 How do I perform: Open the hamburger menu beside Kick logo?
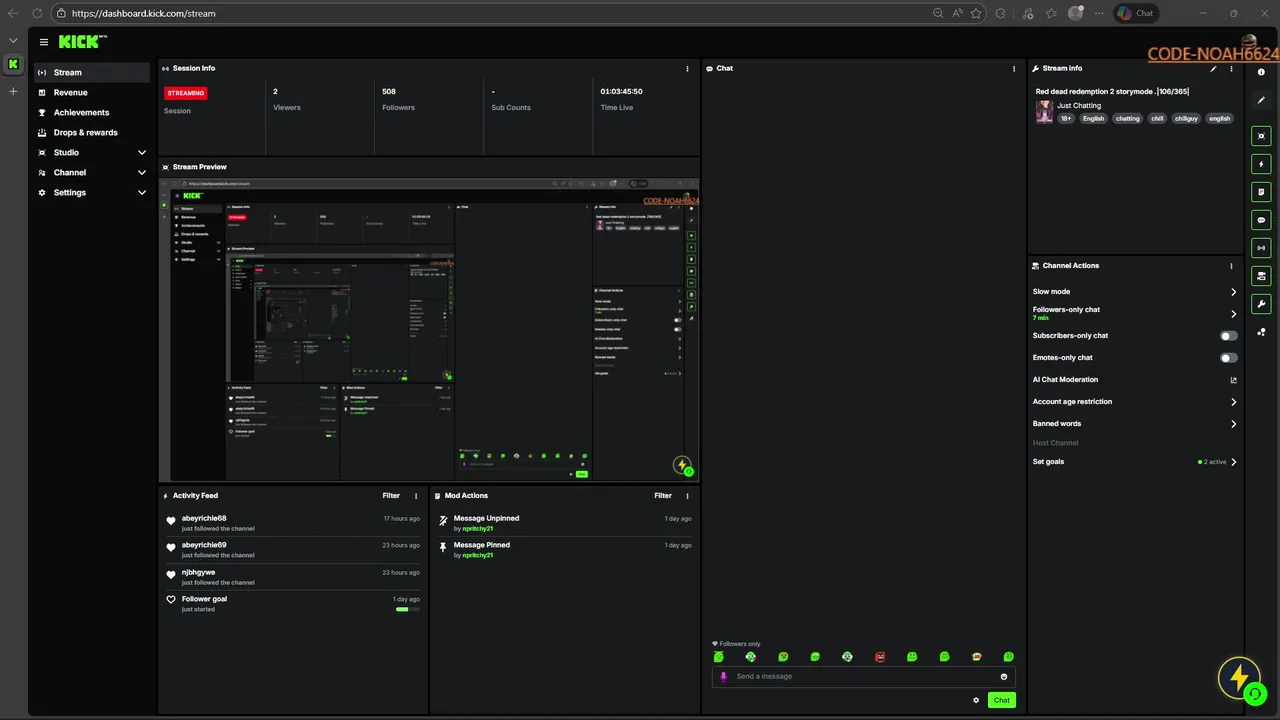click(44, 42)
